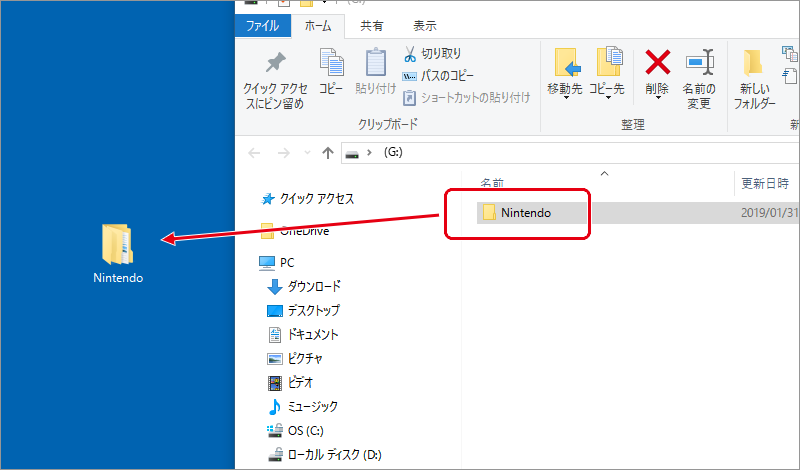Click the red Delete (削除) icon
Screen dimensions: 800x470
click(x=657, y=63)
